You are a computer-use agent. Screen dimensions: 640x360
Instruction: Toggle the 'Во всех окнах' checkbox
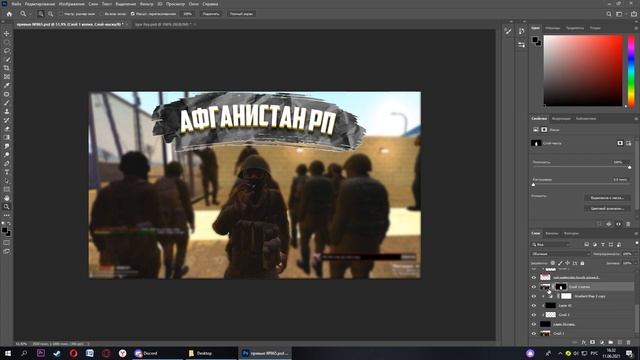pos(102,14)
